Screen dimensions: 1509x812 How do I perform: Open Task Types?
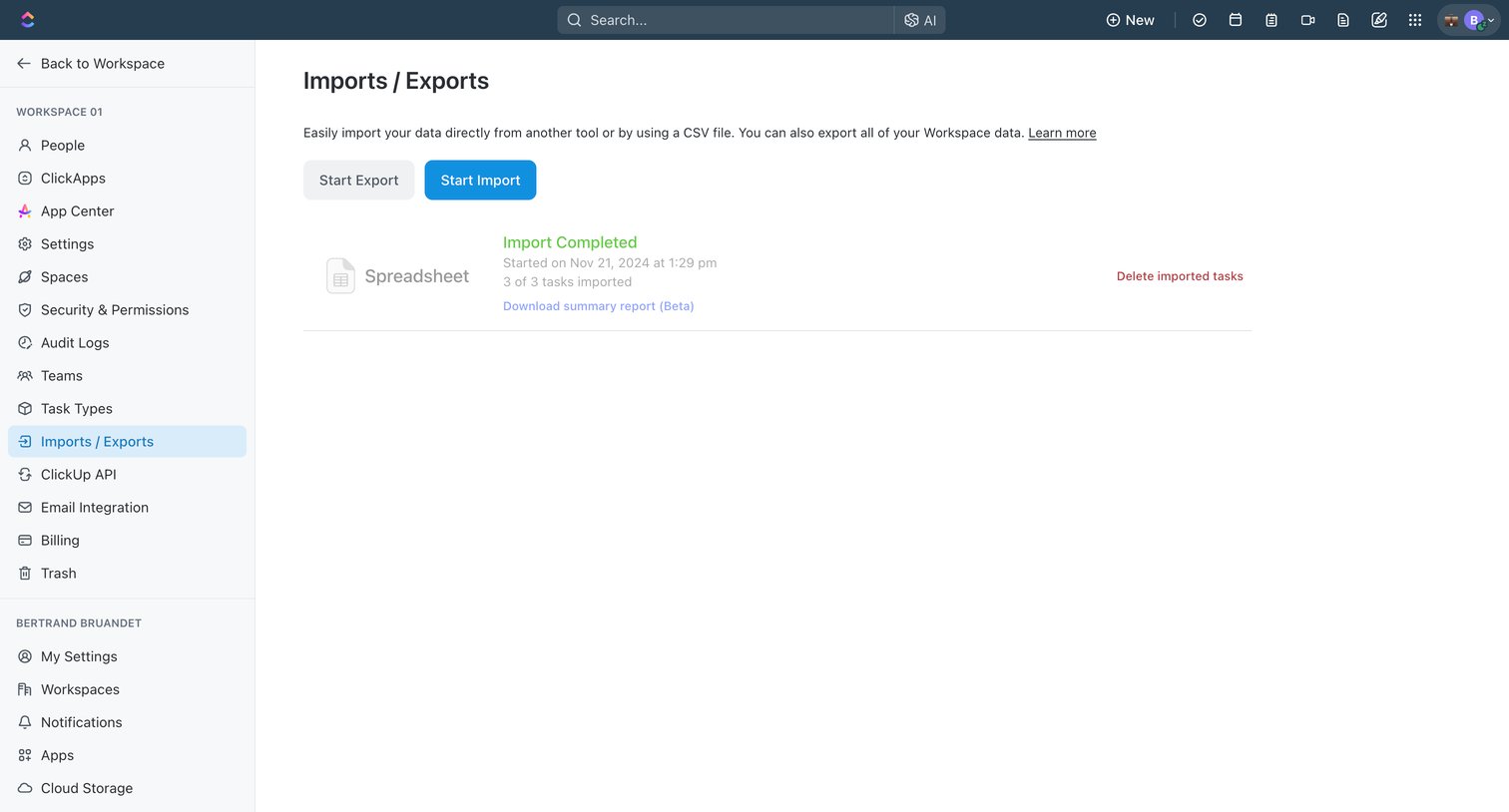(127, 409)
